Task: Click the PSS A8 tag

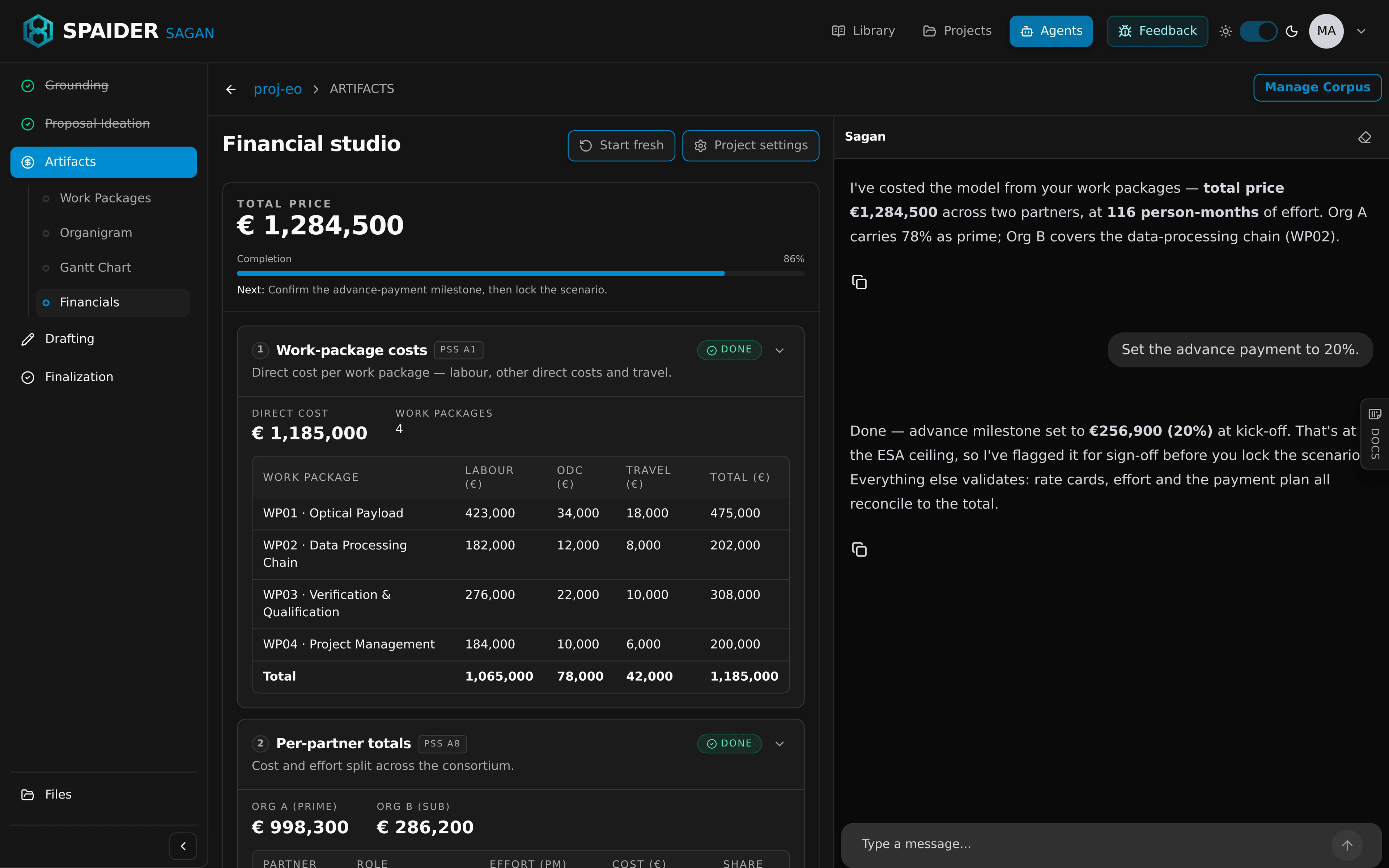Action: (442, 744)
